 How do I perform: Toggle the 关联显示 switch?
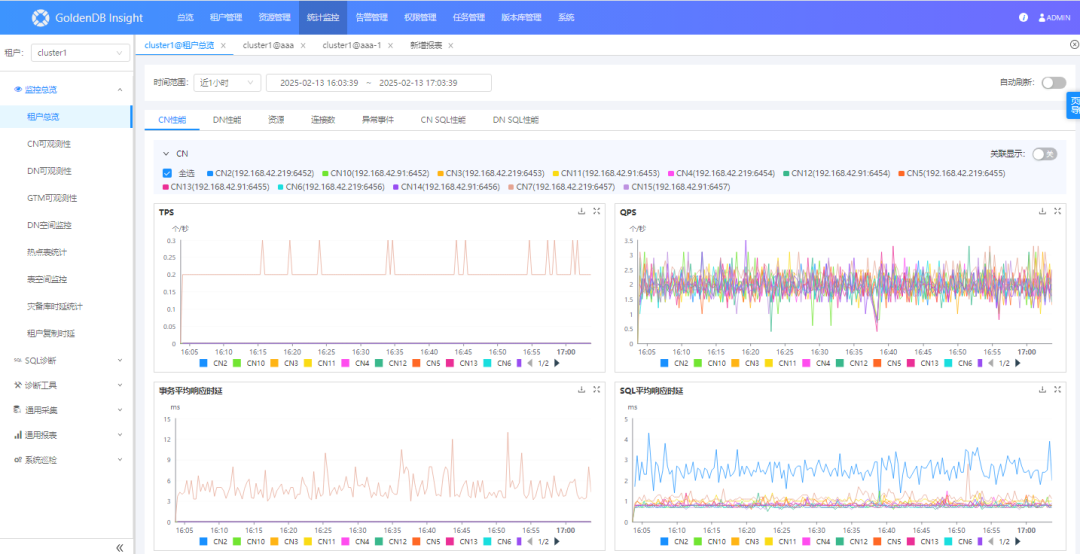point(1044,154)
